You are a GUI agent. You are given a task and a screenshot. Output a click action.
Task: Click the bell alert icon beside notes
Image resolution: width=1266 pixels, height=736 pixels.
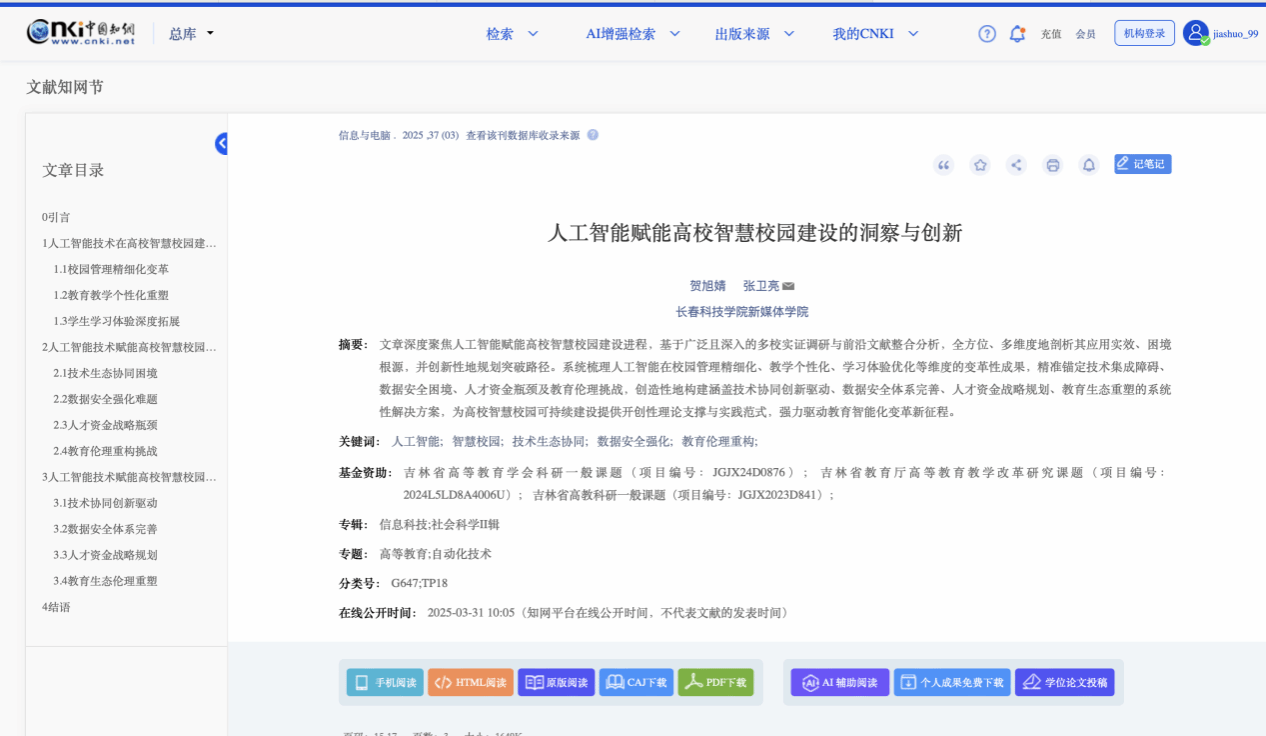tap(1089, 165)
